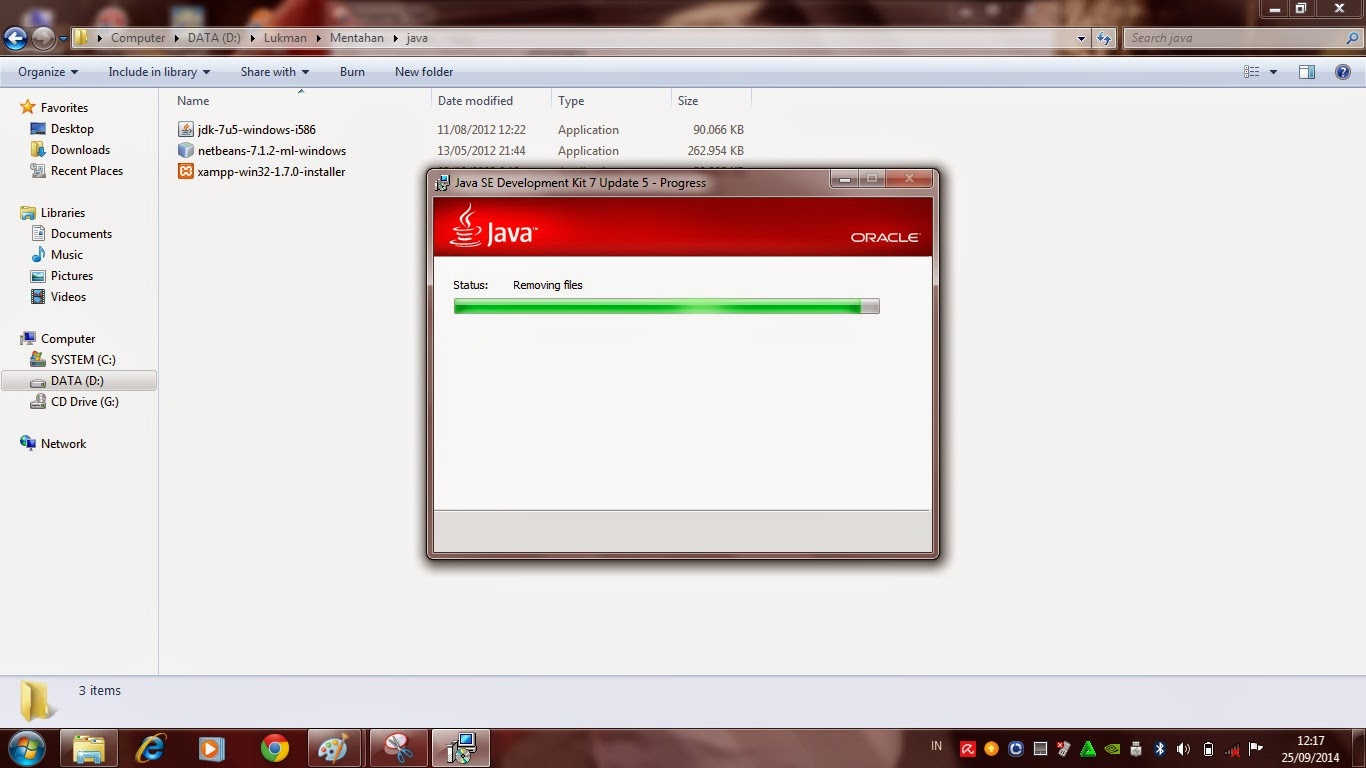Click the Computer breadcrumb in address bar
Image resolution: width=1366 pixels, height=768 pixels.
click(x=138, y=38)
